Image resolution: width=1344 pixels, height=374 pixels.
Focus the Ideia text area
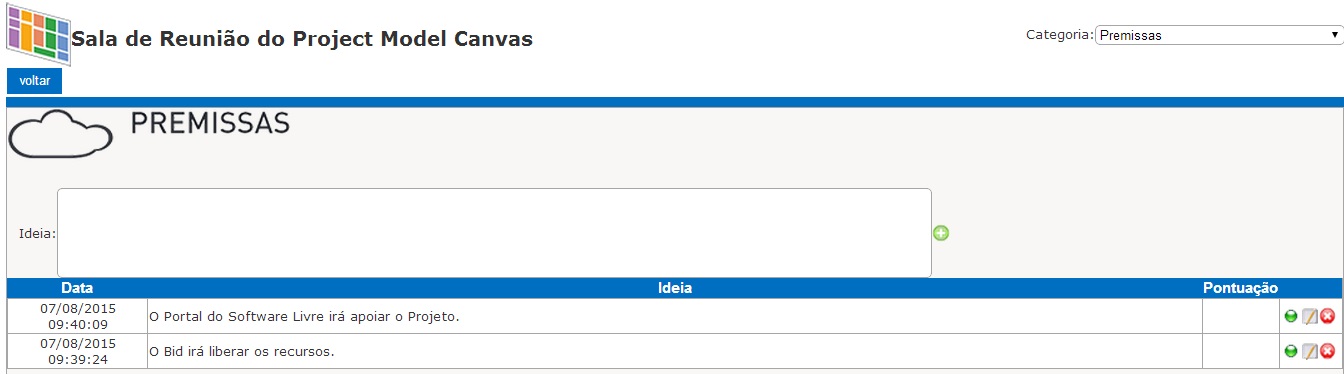[x=494, y=233]
